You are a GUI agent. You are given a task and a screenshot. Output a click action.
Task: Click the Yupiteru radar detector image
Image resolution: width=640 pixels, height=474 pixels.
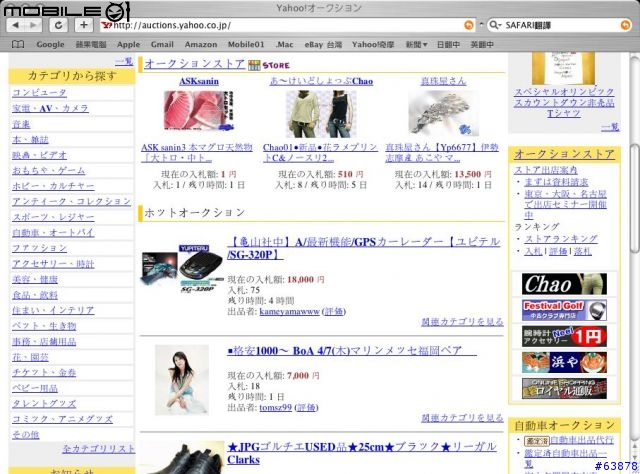click(182, 267)
